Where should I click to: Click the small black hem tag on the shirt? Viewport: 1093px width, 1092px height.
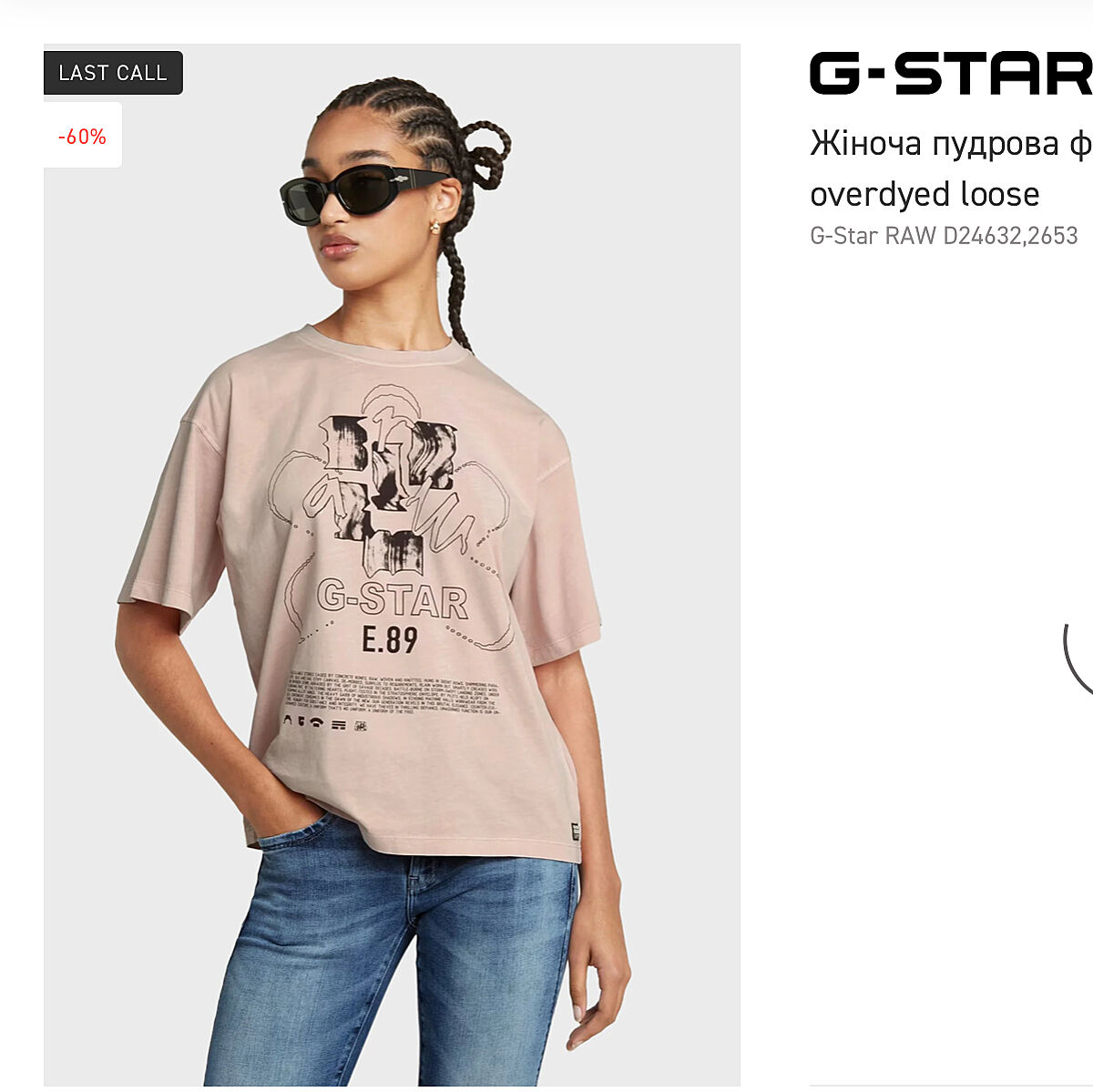coord(574,832)
